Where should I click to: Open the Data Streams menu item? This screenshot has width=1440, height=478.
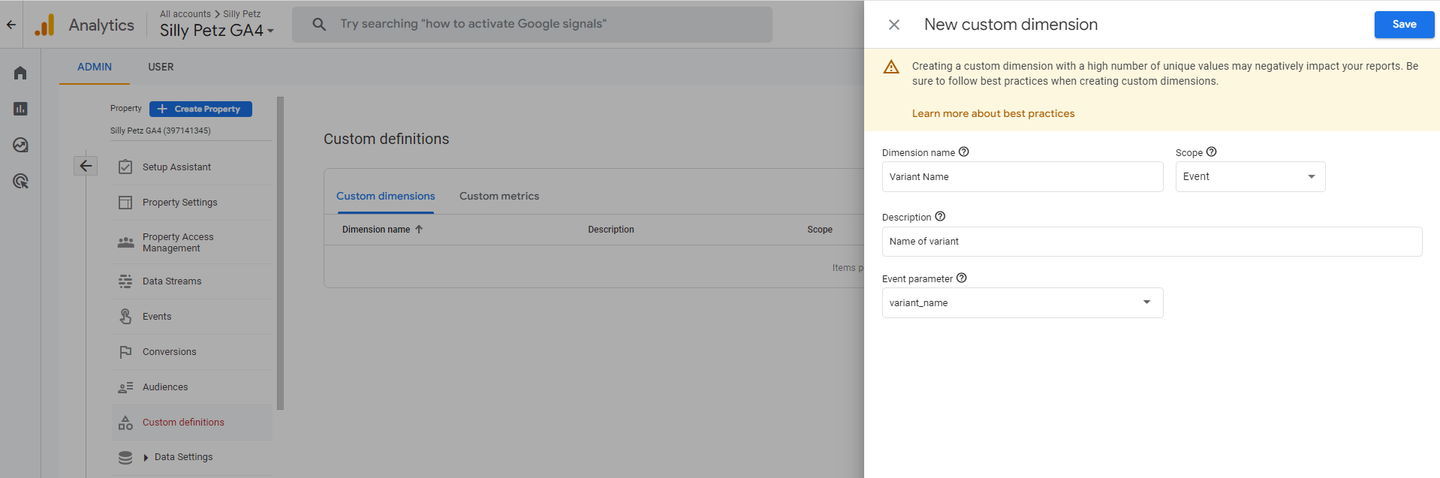192,281
